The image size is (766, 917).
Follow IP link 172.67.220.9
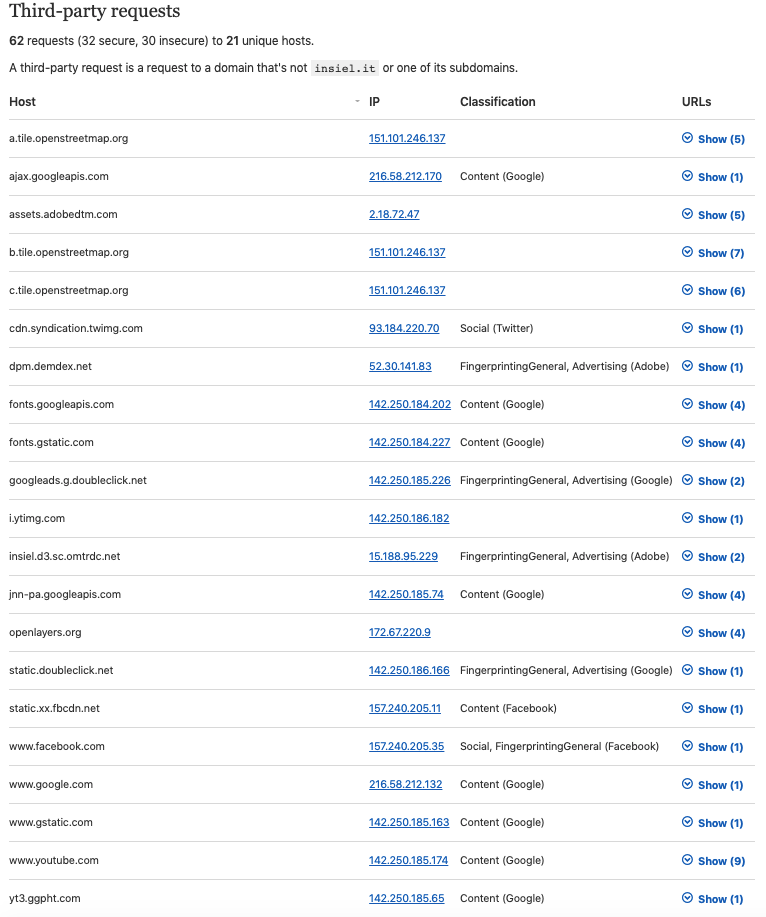(x=399, y=632)
